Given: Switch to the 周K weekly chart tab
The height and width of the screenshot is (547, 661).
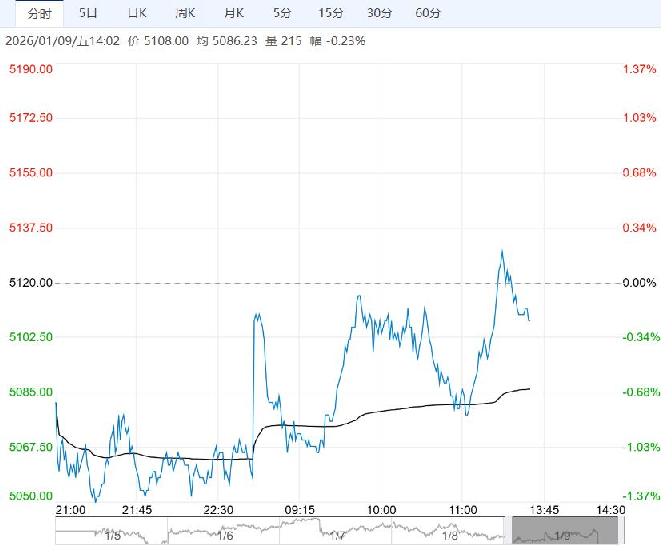Looking at the screenshot, I should coord(185,13).
